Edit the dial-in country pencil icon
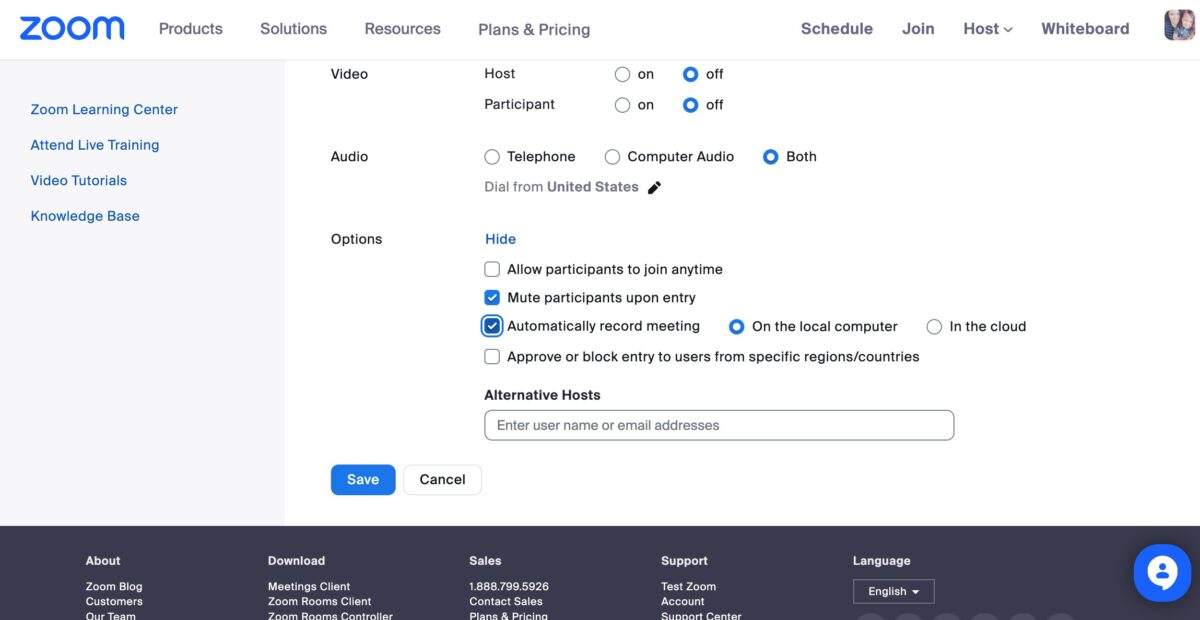Viewport: 1200px width, 620px height. click(x=654, y=187)
